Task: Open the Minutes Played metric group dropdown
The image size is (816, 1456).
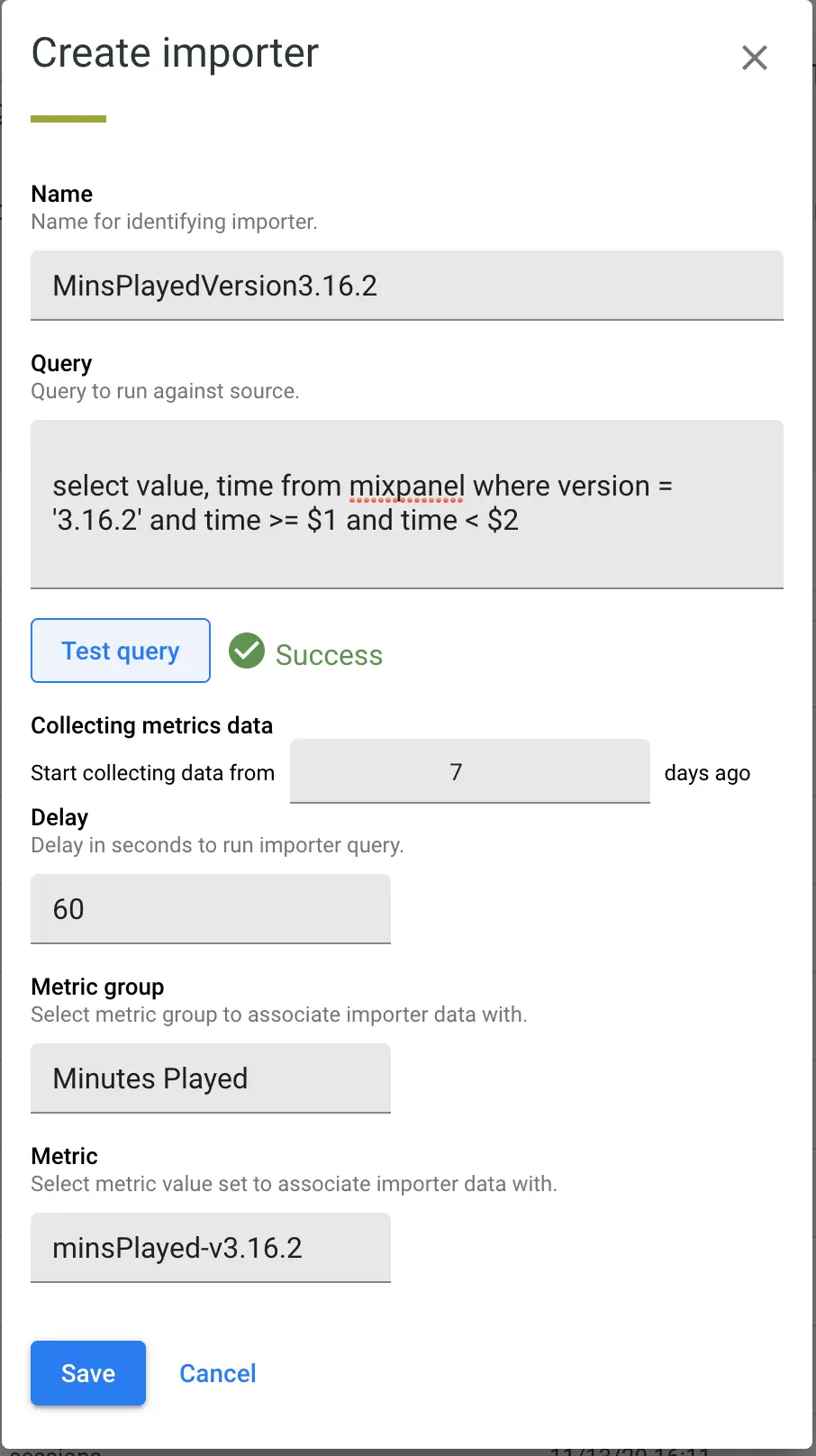Action: tap(210, 1078)
